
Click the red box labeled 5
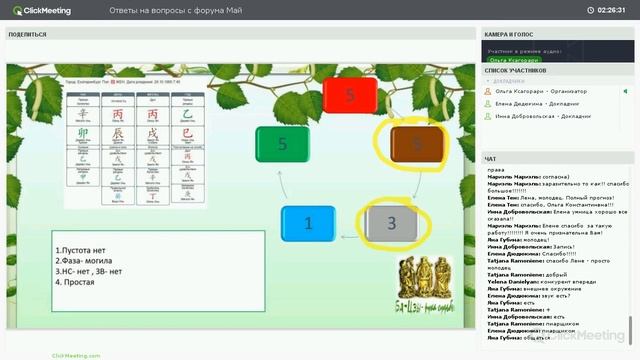[350, 95]
